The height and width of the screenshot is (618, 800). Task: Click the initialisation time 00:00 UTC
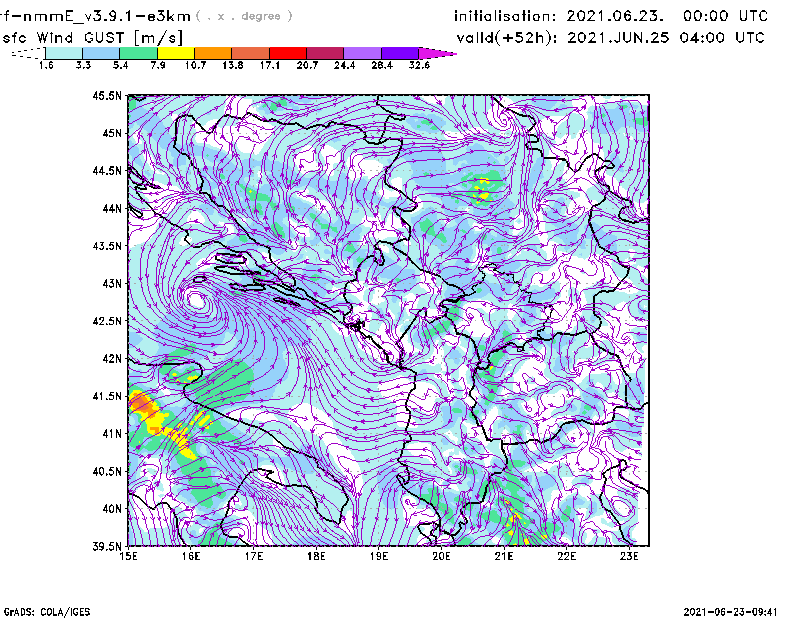pyautogui.click(x=726, y=16)
